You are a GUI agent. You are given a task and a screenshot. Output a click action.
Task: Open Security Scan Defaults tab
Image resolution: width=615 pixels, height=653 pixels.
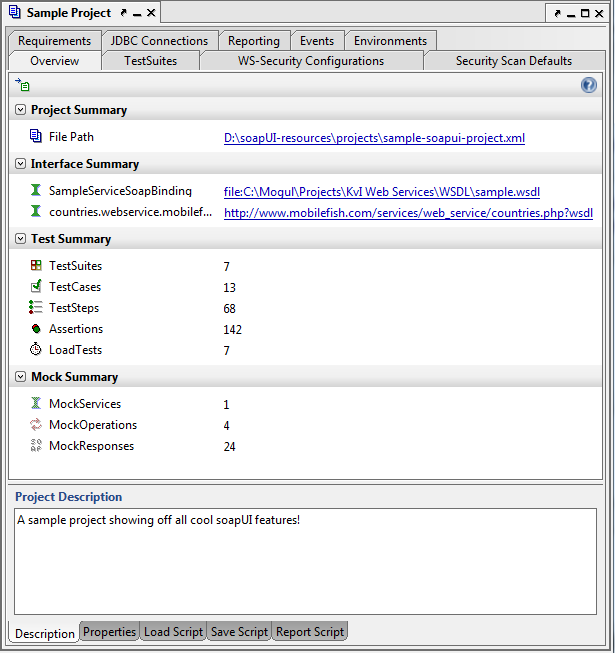tap(514, 61)
